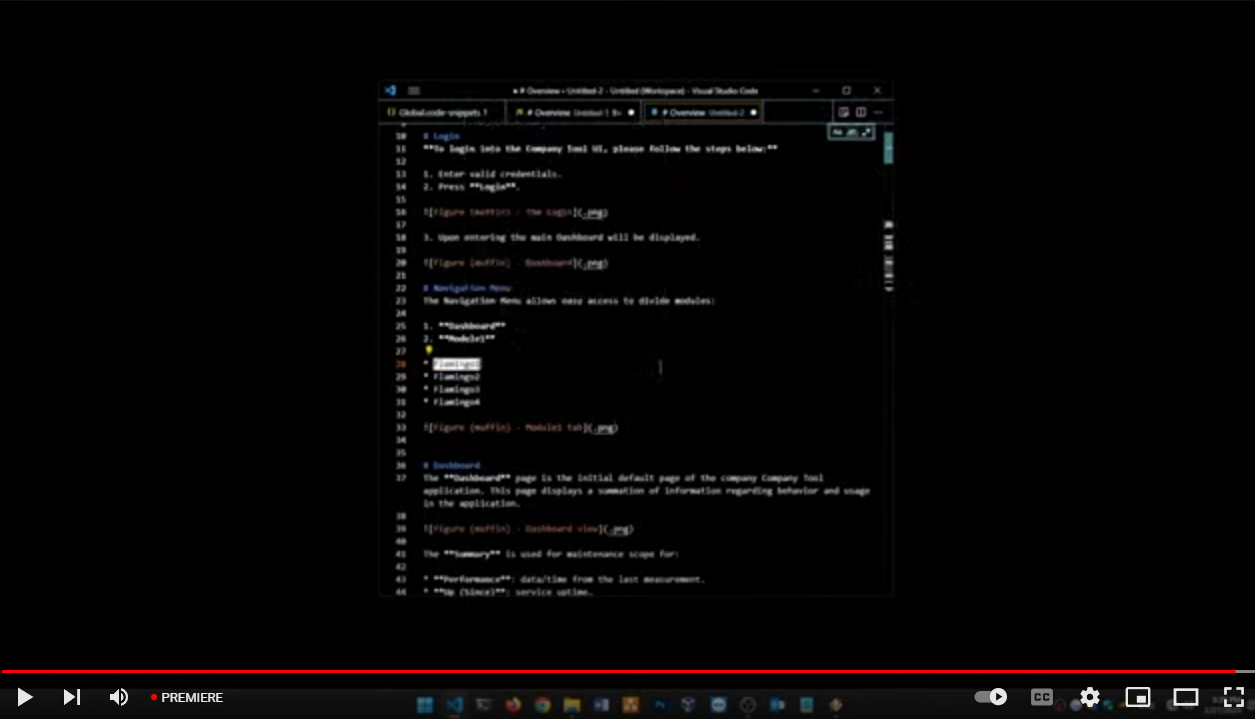Click the lightbulb code action icon
Image resolution: width=1255 pixels, height=719 pixels.
pos(429,351)
